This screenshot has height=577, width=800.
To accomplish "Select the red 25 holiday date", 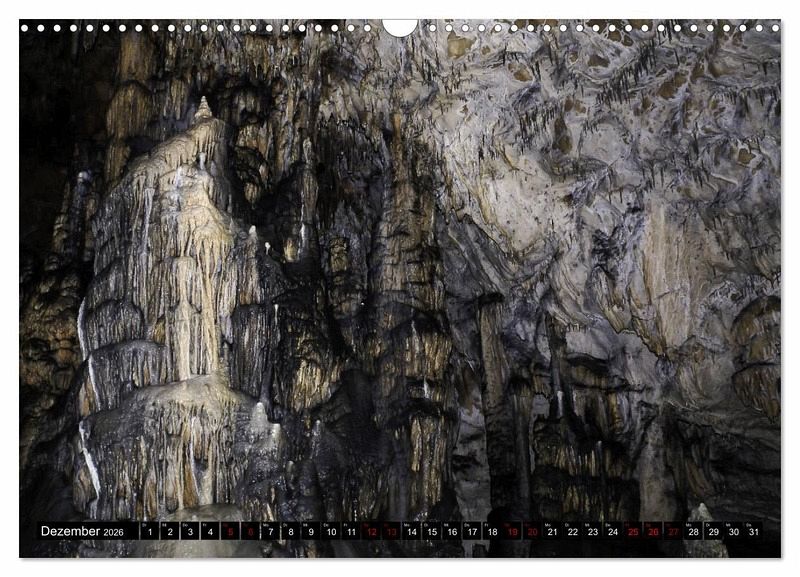I will (633, 532).
